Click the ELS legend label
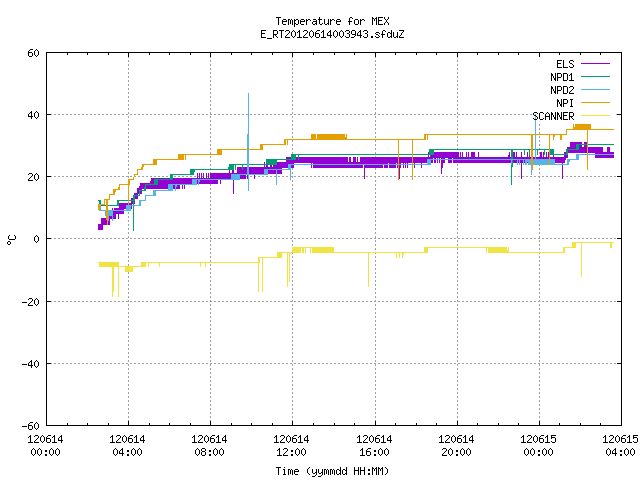This screenshot has width=640, height=480. point(565,64)
